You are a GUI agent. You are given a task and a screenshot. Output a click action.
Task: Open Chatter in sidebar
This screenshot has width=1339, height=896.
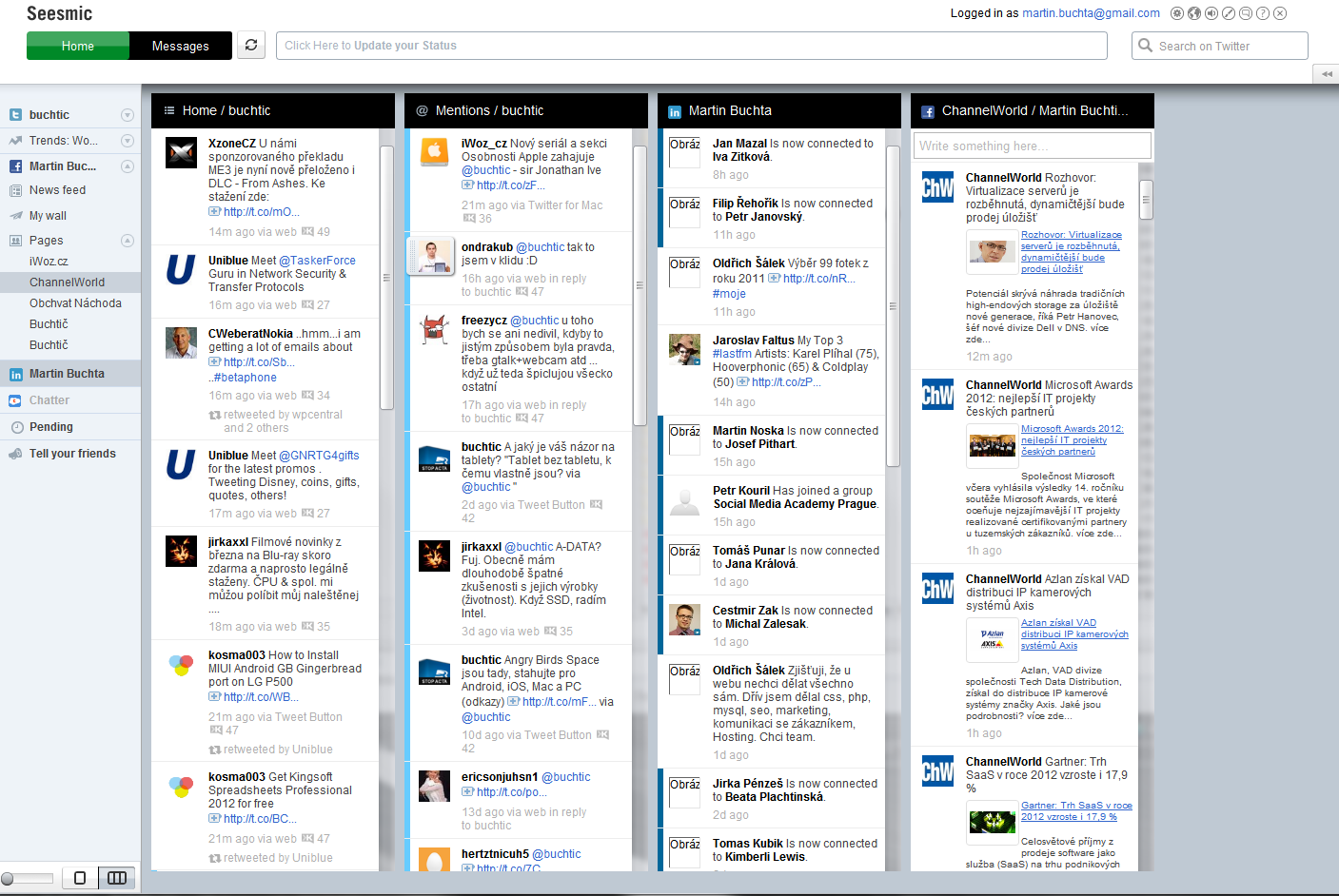49,400
